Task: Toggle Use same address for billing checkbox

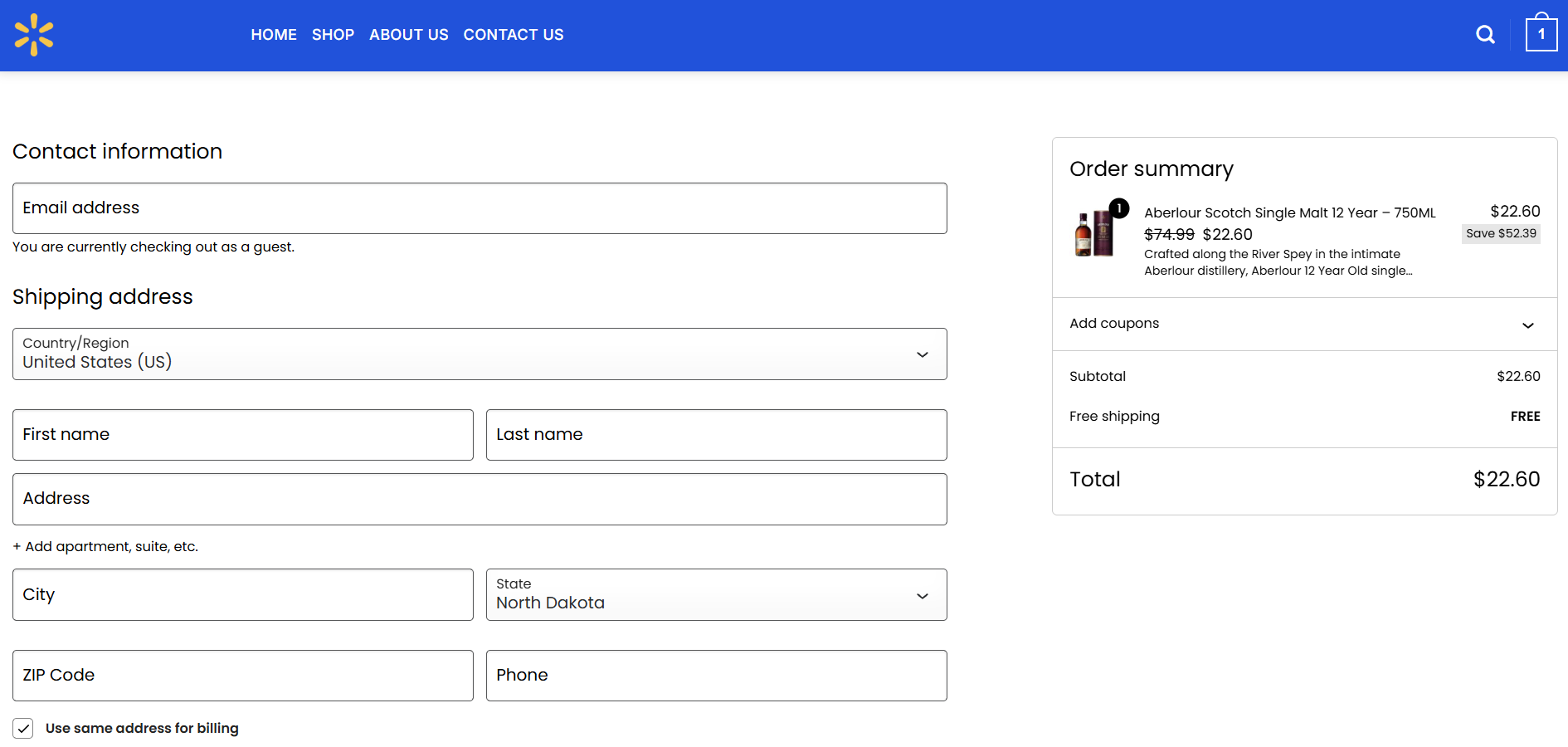Action: point(23,729)
